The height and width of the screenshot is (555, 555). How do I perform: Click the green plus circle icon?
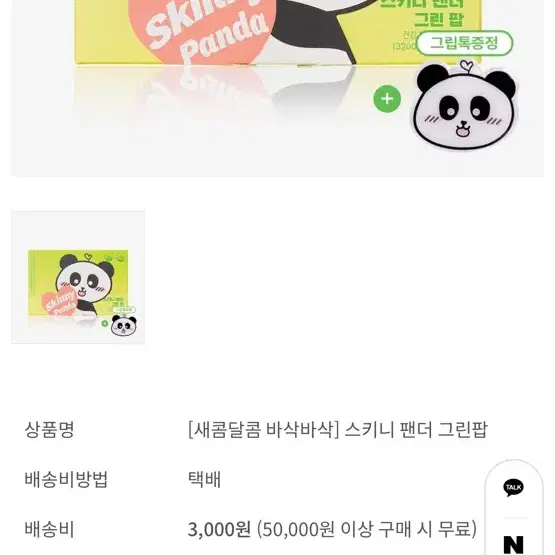(x=387, y=99)
